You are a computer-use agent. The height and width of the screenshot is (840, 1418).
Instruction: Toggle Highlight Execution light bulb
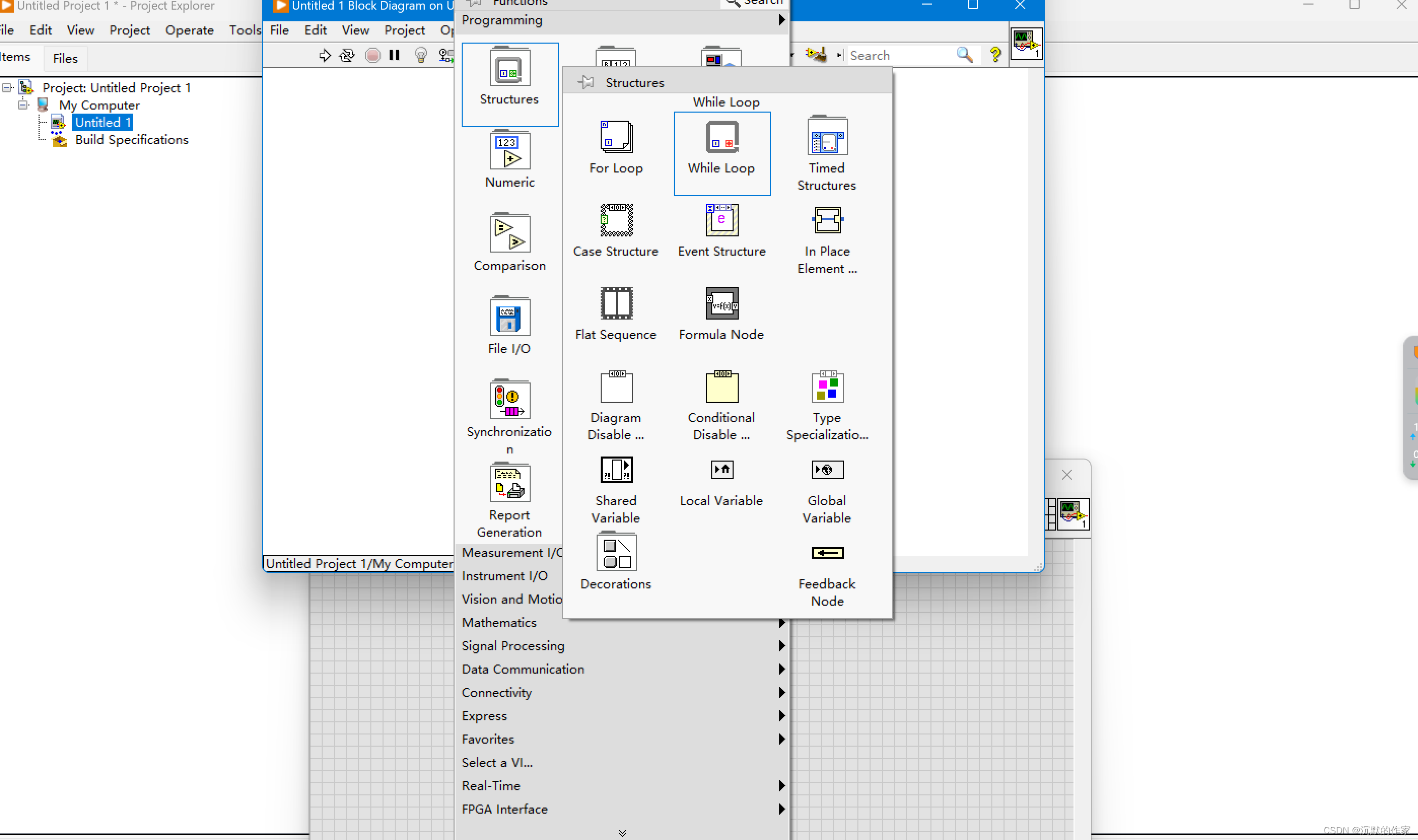point(421,55)
